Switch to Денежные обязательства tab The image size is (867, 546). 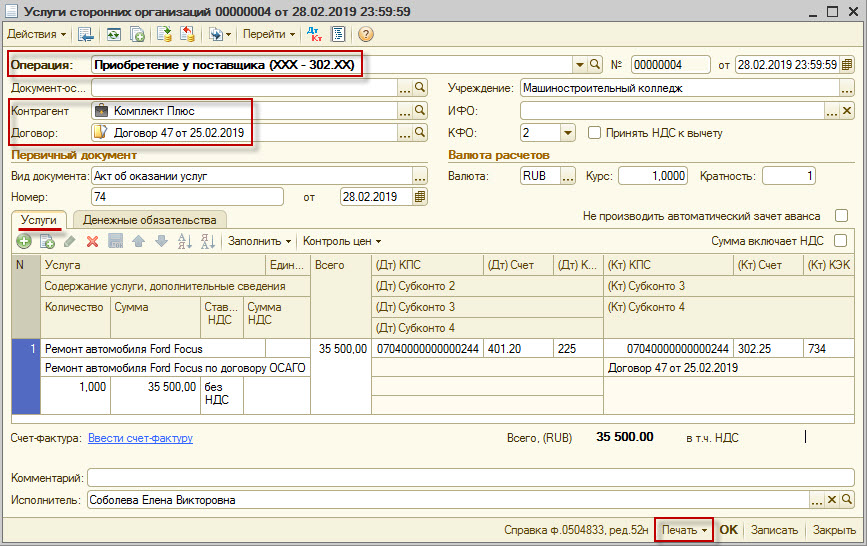coord(149,219)
